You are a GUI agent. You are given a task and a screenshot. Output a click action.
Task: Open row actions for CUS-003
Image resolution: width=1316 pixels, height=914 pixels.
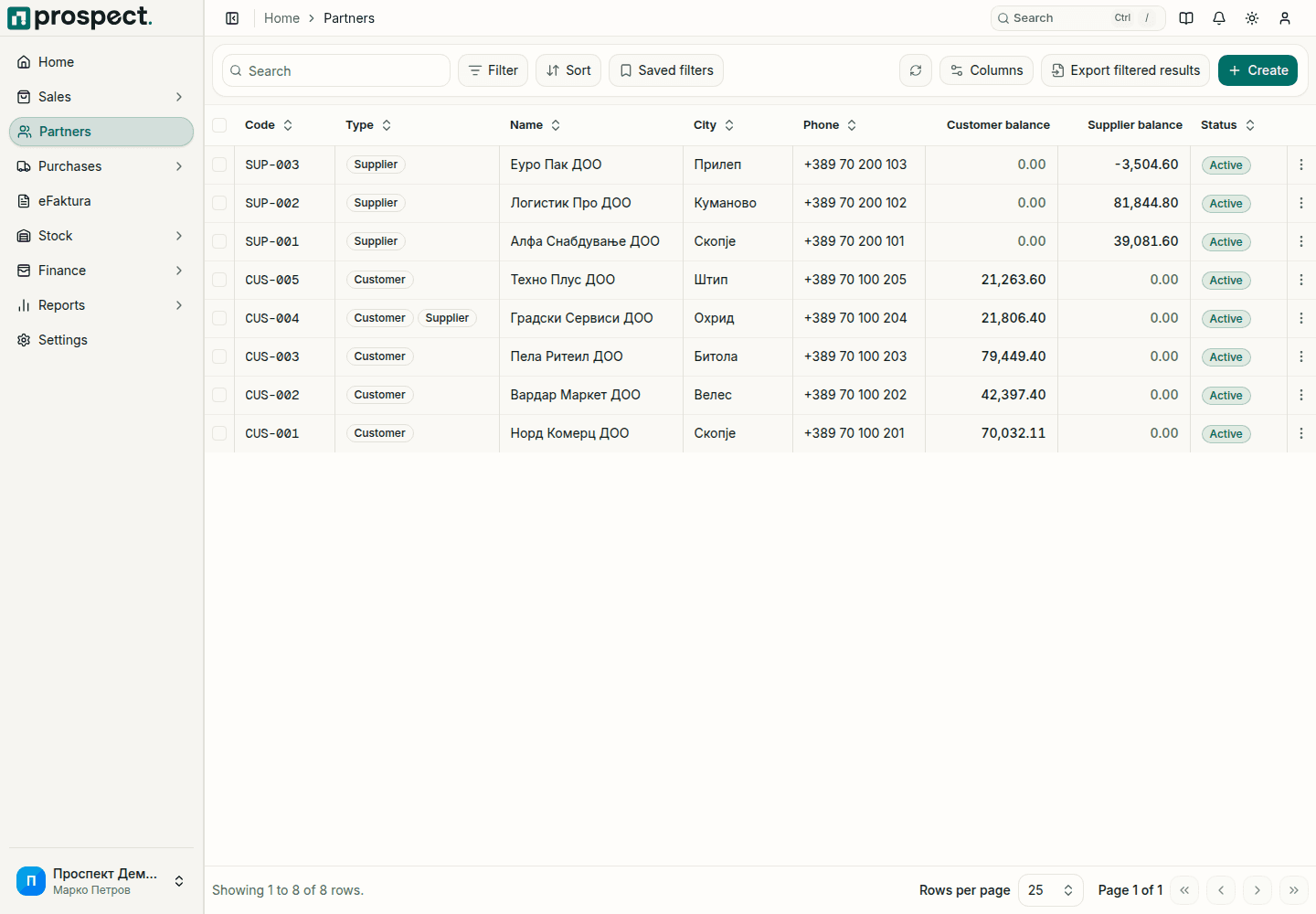click(1301, 356)
